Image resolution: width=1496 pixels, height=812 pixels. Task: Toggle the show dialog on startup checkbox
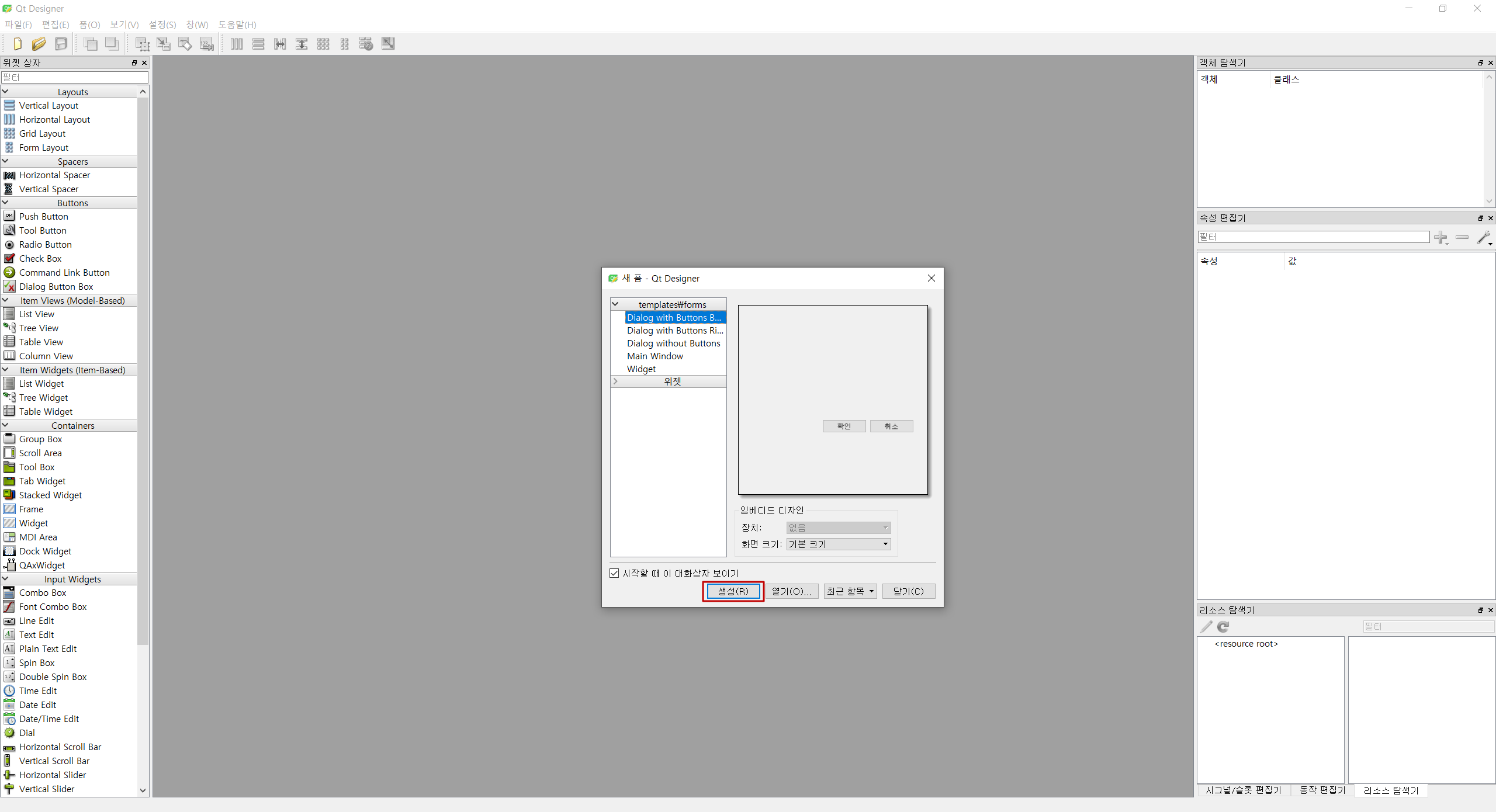click(x=614, y=573)
